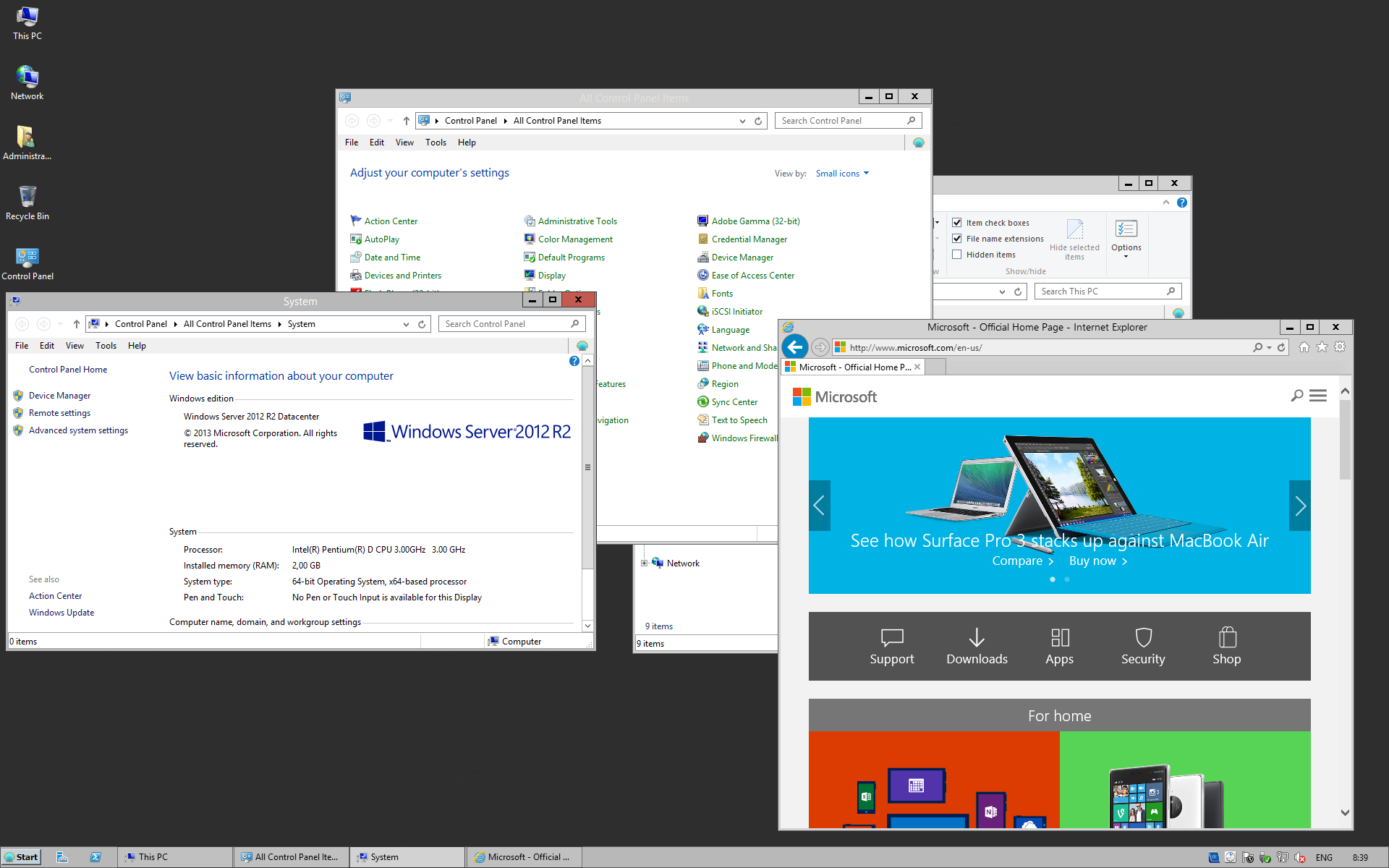Open the File menu in System window
The width and height of the screenshot is (1389, 868).
[22, 346]
